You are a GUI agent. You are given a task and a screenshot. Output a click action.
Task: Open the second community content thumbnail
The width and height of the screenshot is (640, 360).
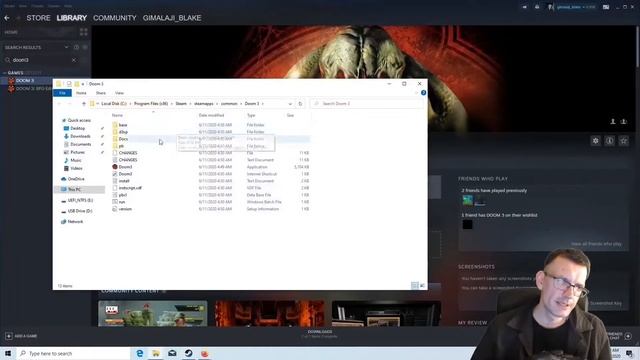(269, 313)
